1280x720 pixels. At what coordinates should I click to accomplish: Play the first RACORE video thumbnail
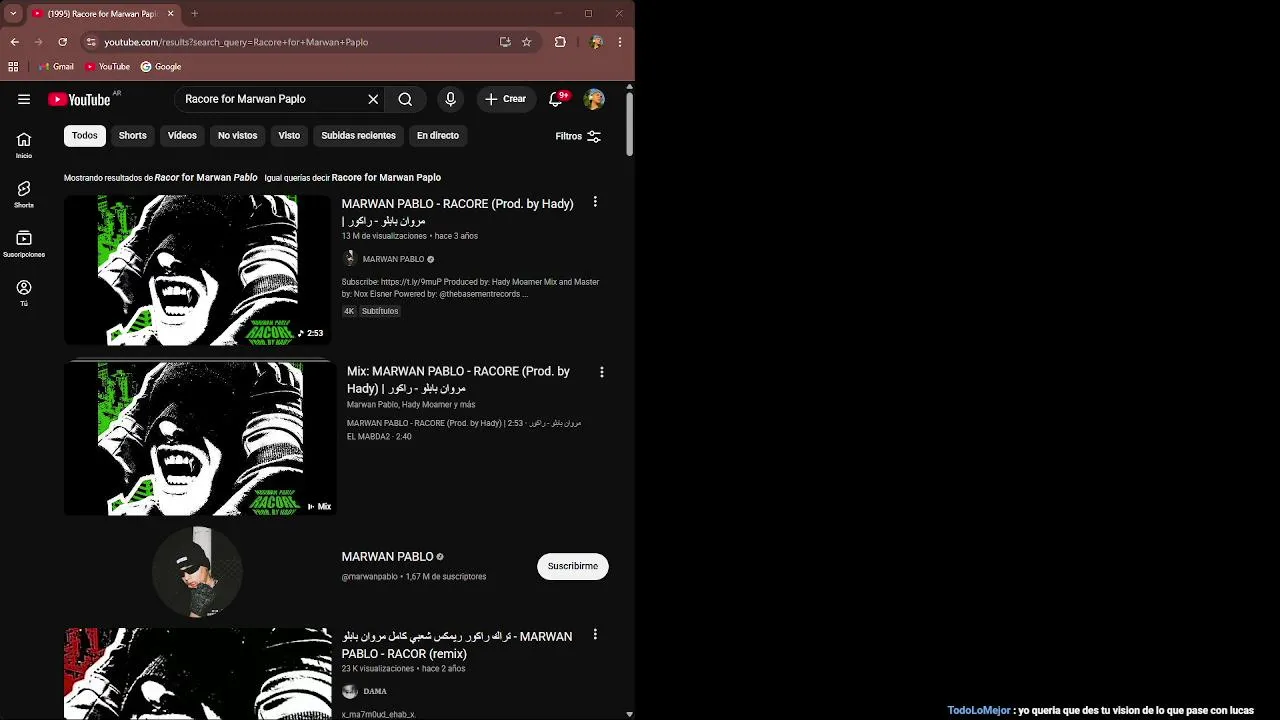click(x=198, y=270)
